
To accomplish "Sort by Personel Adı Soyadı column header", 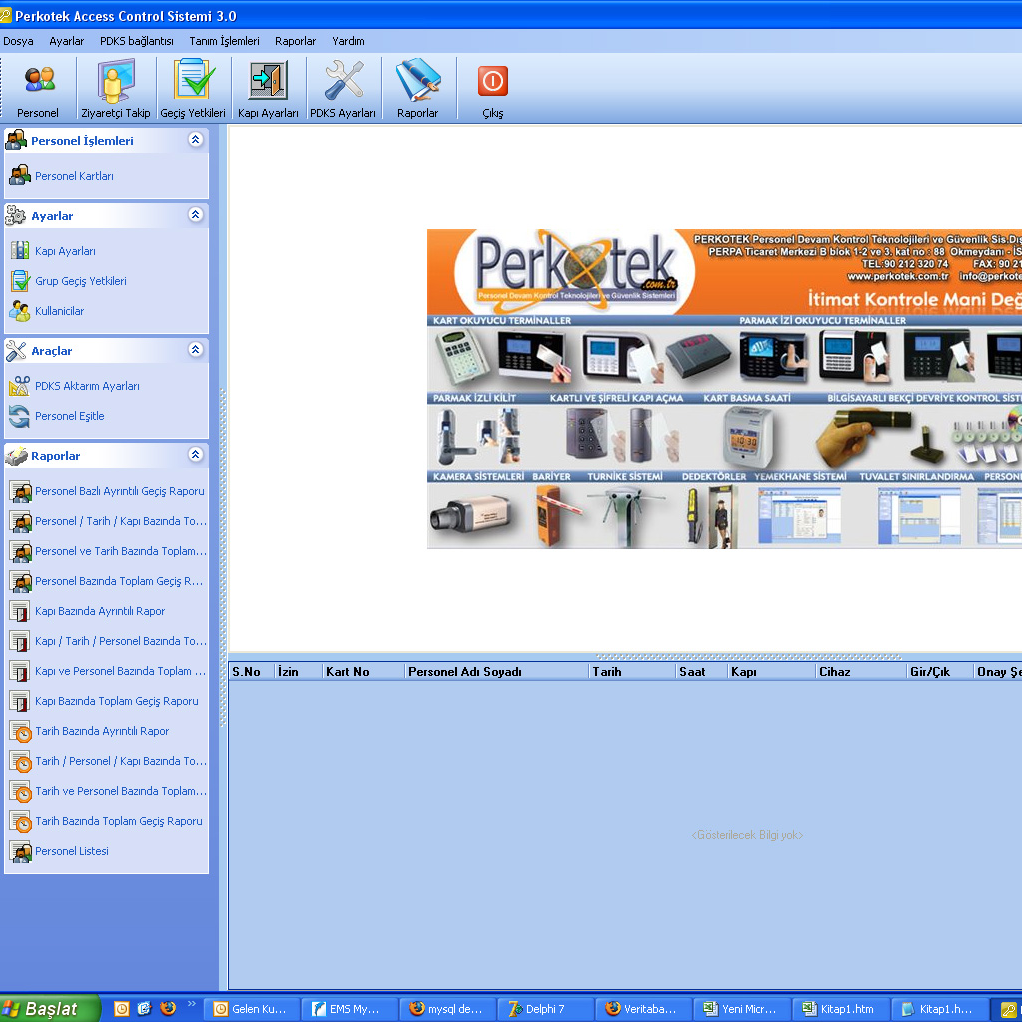I will click(465, 672).
